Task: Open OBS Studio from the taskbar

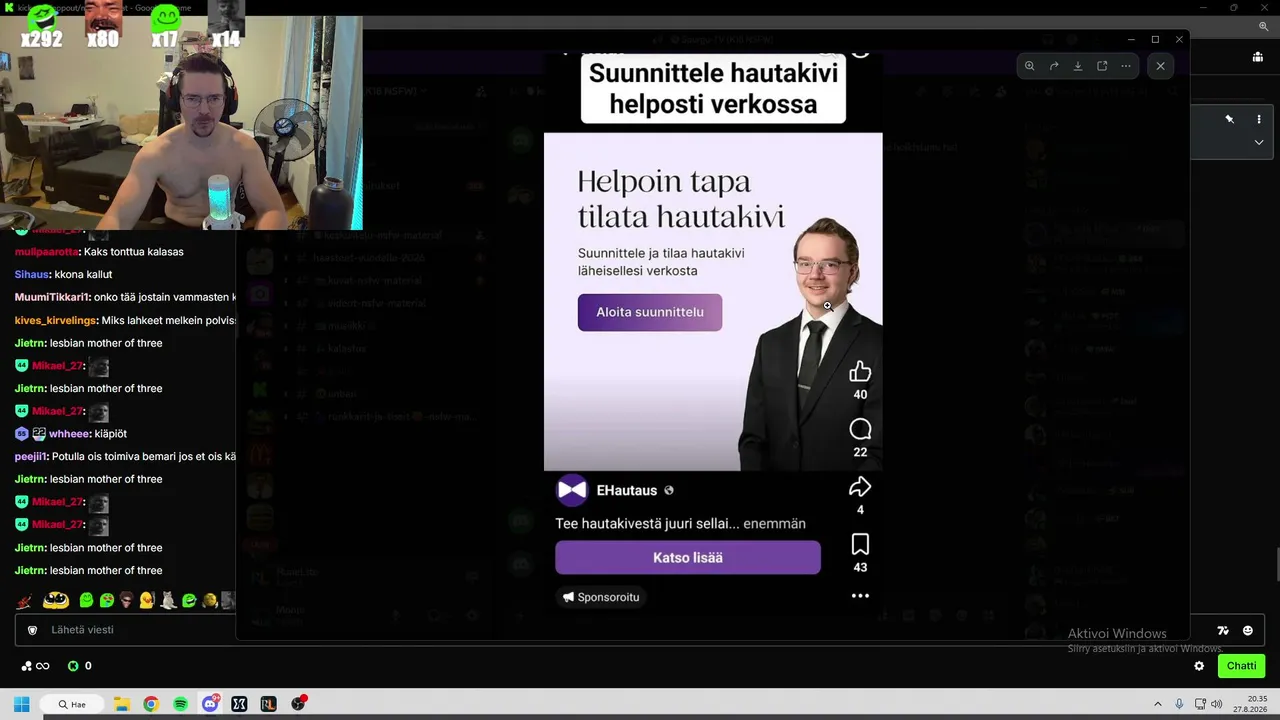Action: 298,704
